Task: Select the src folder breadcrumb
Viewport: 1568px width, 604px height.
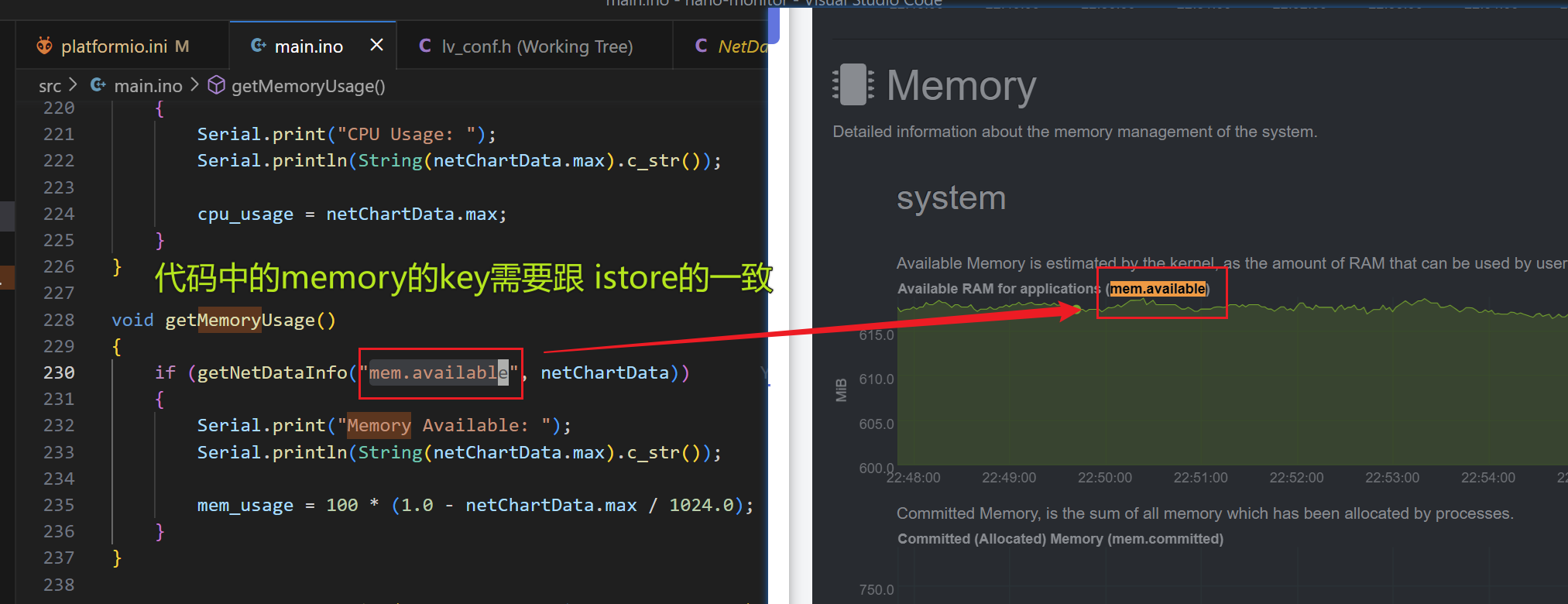Action: pyautogui.click(x=50, y=86)
